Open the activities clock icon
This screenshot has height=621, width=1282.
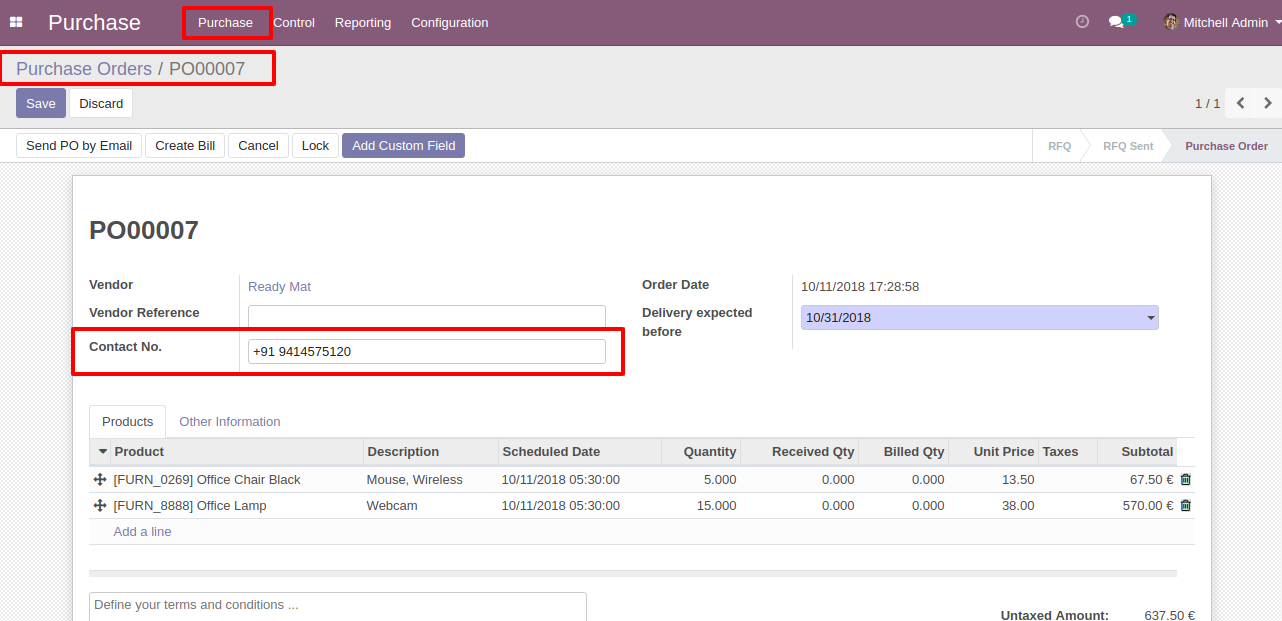pyautogui.click(x=1082, y=22)
